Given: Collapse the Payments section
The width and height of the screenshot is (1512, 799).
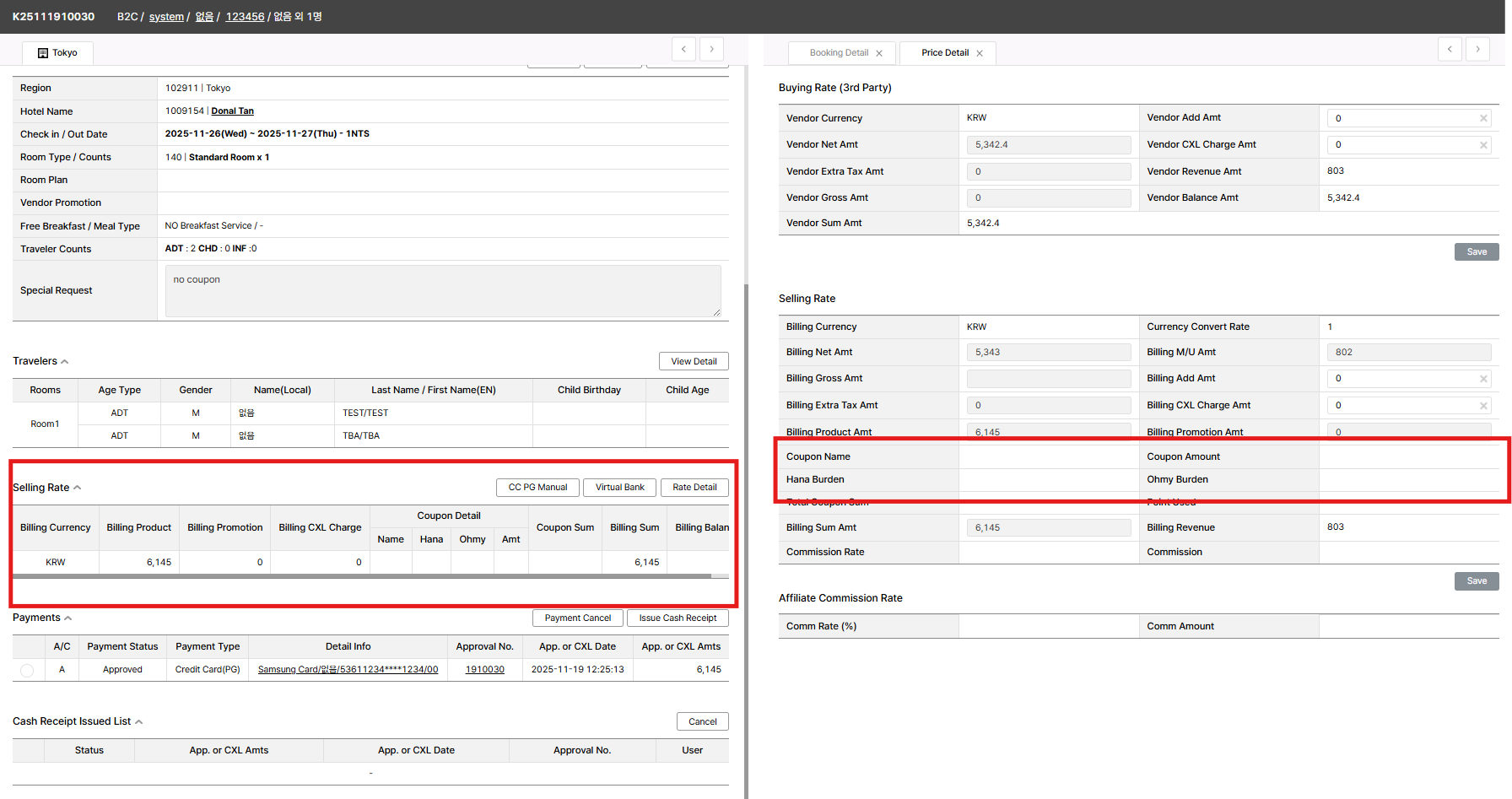Looking at the screenshot, I should [68, 618].
